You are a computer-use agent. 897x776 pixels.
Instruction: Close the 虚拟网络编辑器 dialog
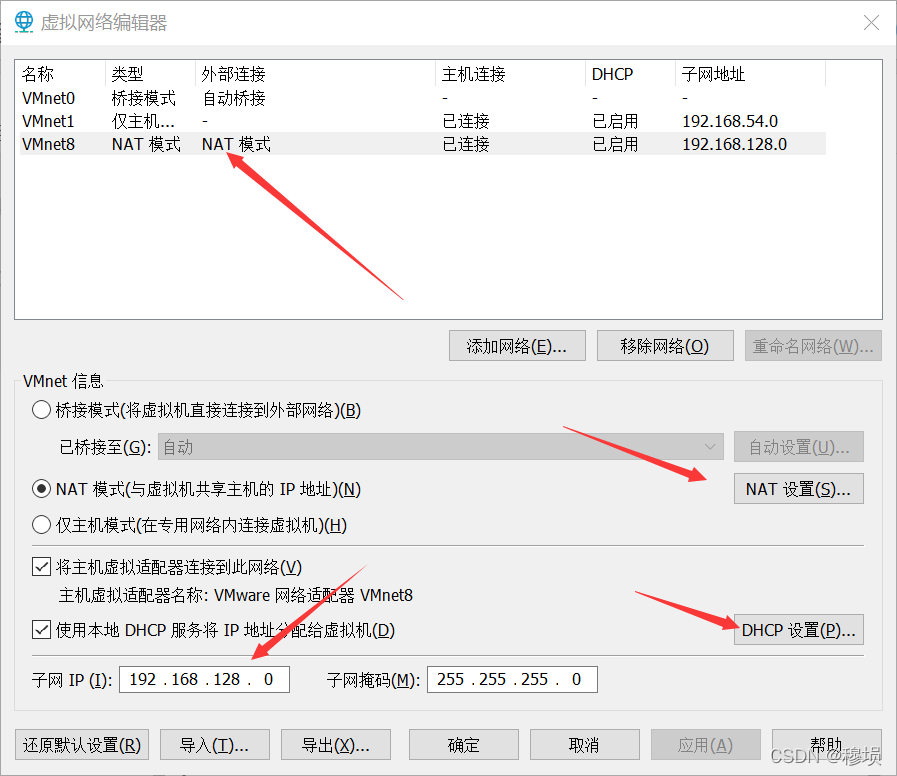[x=871, y=23]
